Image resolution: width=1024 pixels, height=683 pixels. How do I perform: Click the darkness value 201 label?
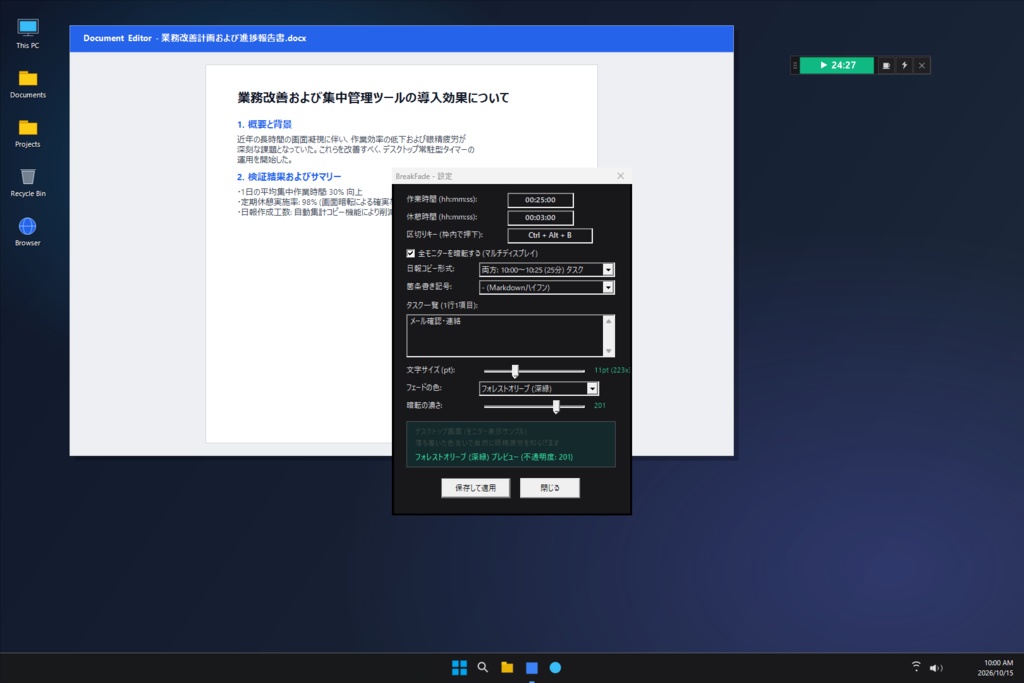tap(600, 405)
